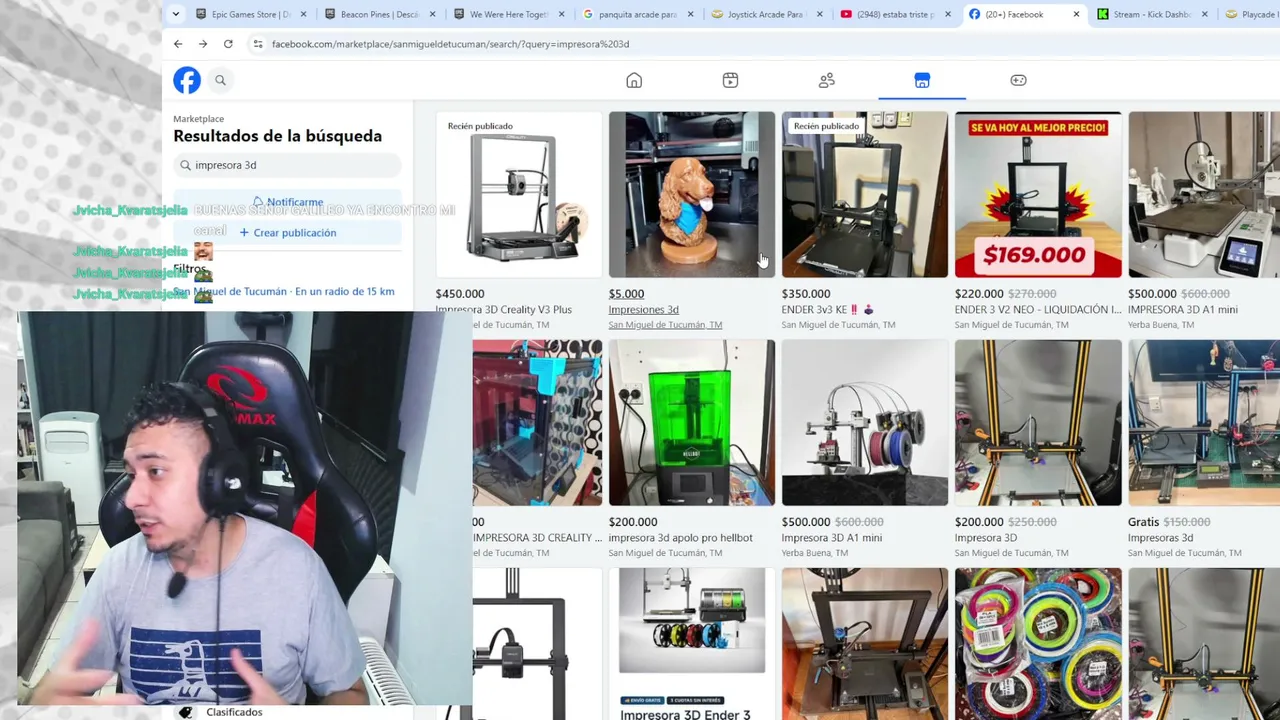1280x720 pixels.
Task: Open the $500.000 A1 mini thumbnail in top row
Action: point(1204,194)
